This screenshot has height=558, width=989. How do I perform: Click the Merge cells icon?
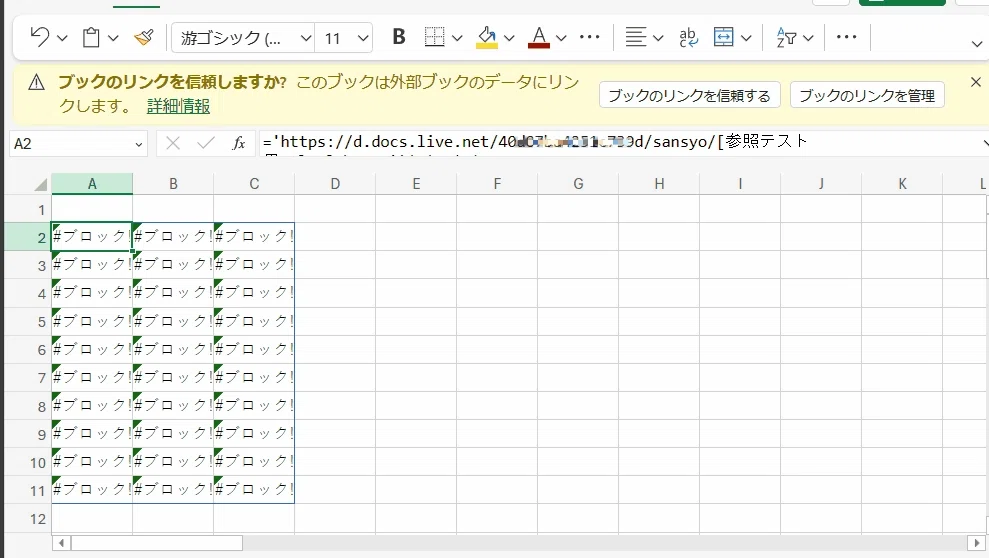(723, 37)
